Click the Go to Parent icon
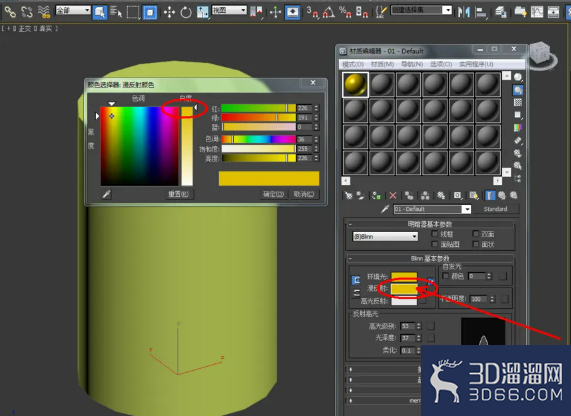The height and width of the screenshot is (416, 571). [x=502, y=196]
